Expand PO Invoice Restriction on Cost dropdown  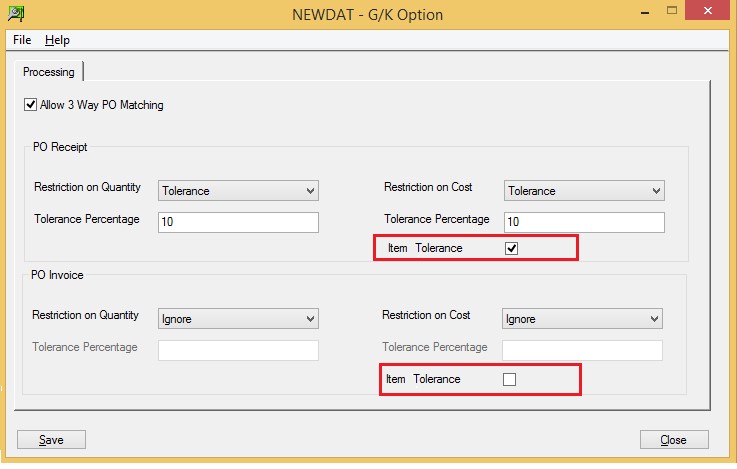582,319
